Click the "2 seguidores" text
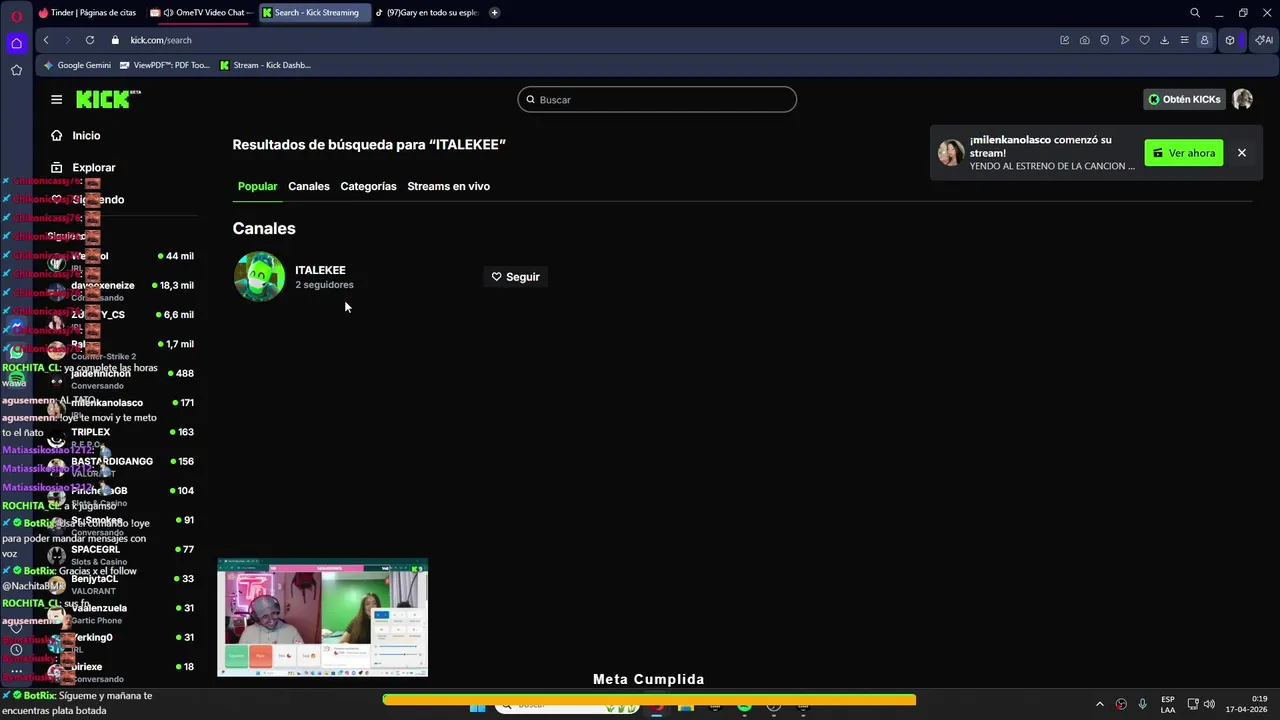The image size is (1280, 720). tap(324, 285)
